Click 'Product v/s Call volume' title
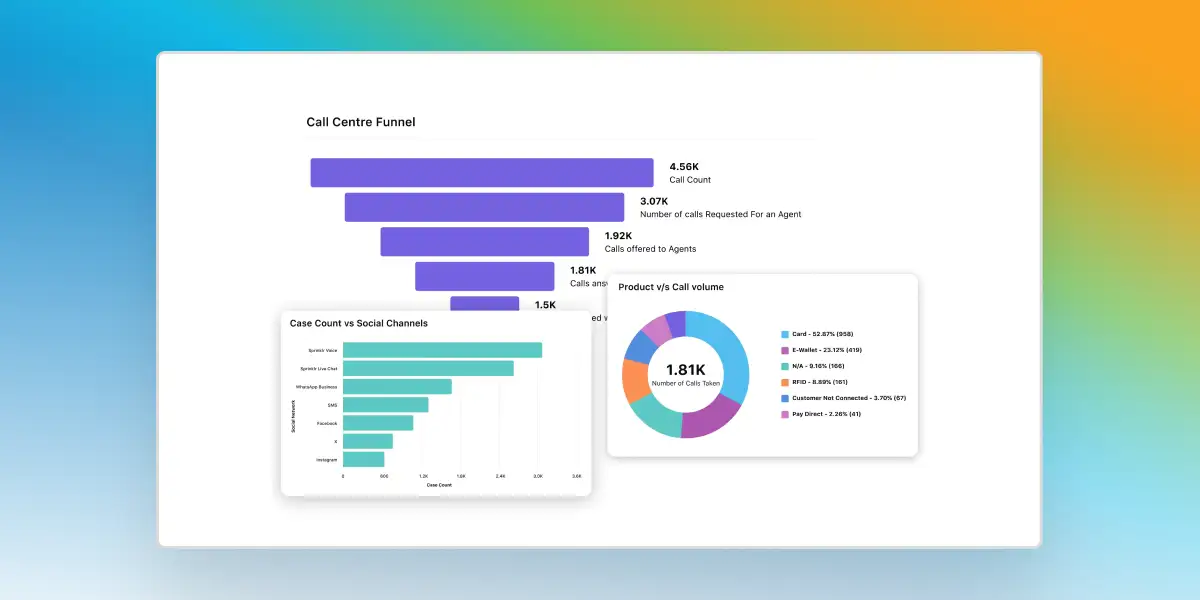This screenshot has width=1200, height=600. [671, 287]
